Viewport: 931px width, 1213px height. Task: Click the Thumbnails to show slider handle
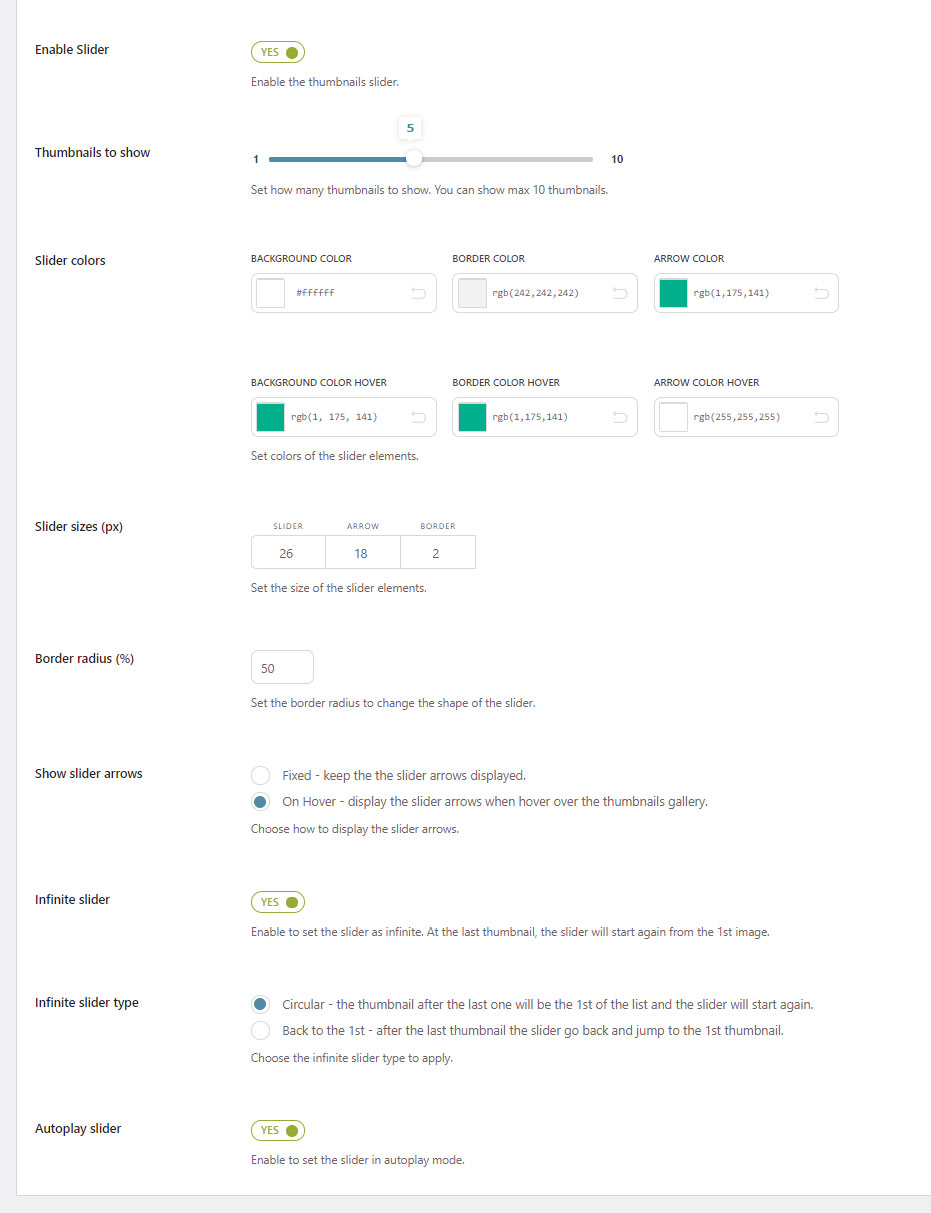coord(413,159)
